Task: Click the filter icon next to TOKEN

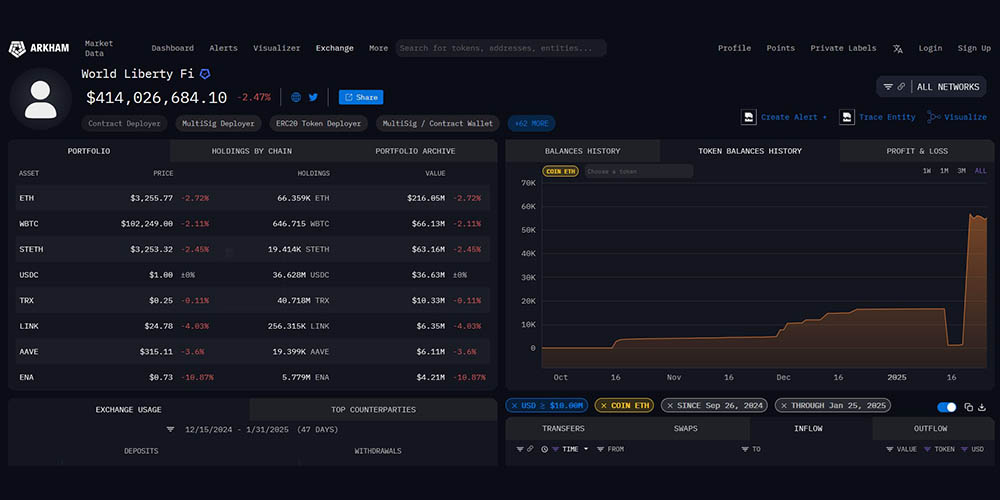Action: pos(927,449)
